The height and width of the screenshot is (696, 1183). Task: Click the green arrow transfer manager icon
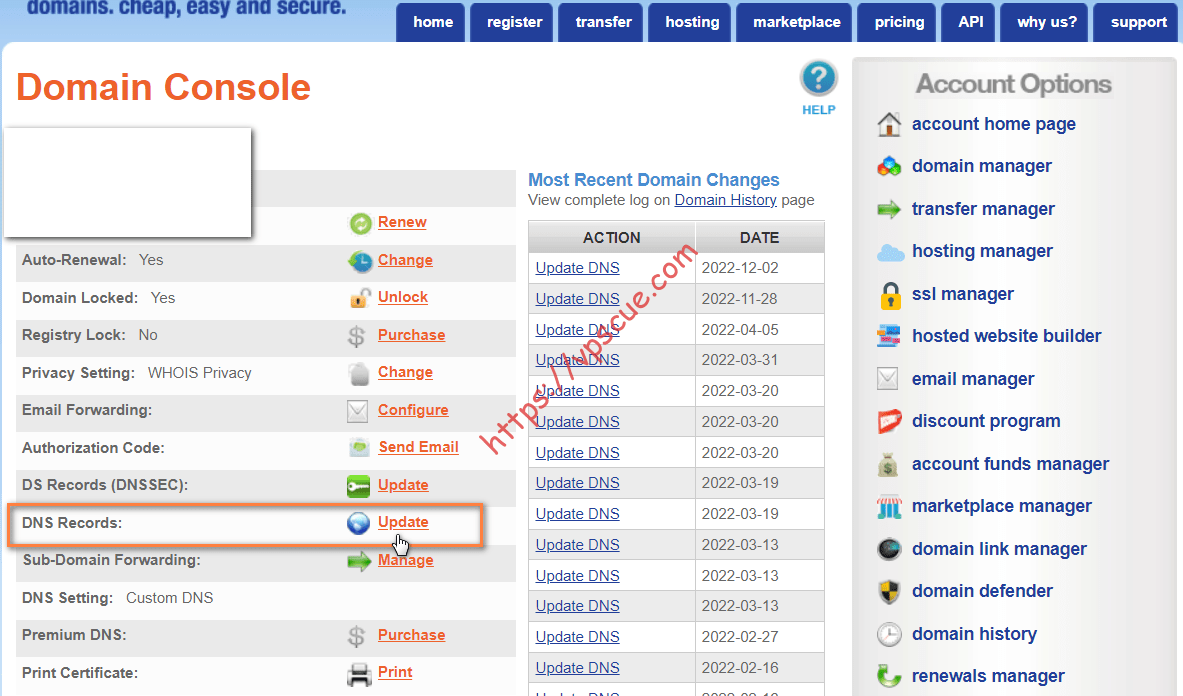(x=890, y=210)
